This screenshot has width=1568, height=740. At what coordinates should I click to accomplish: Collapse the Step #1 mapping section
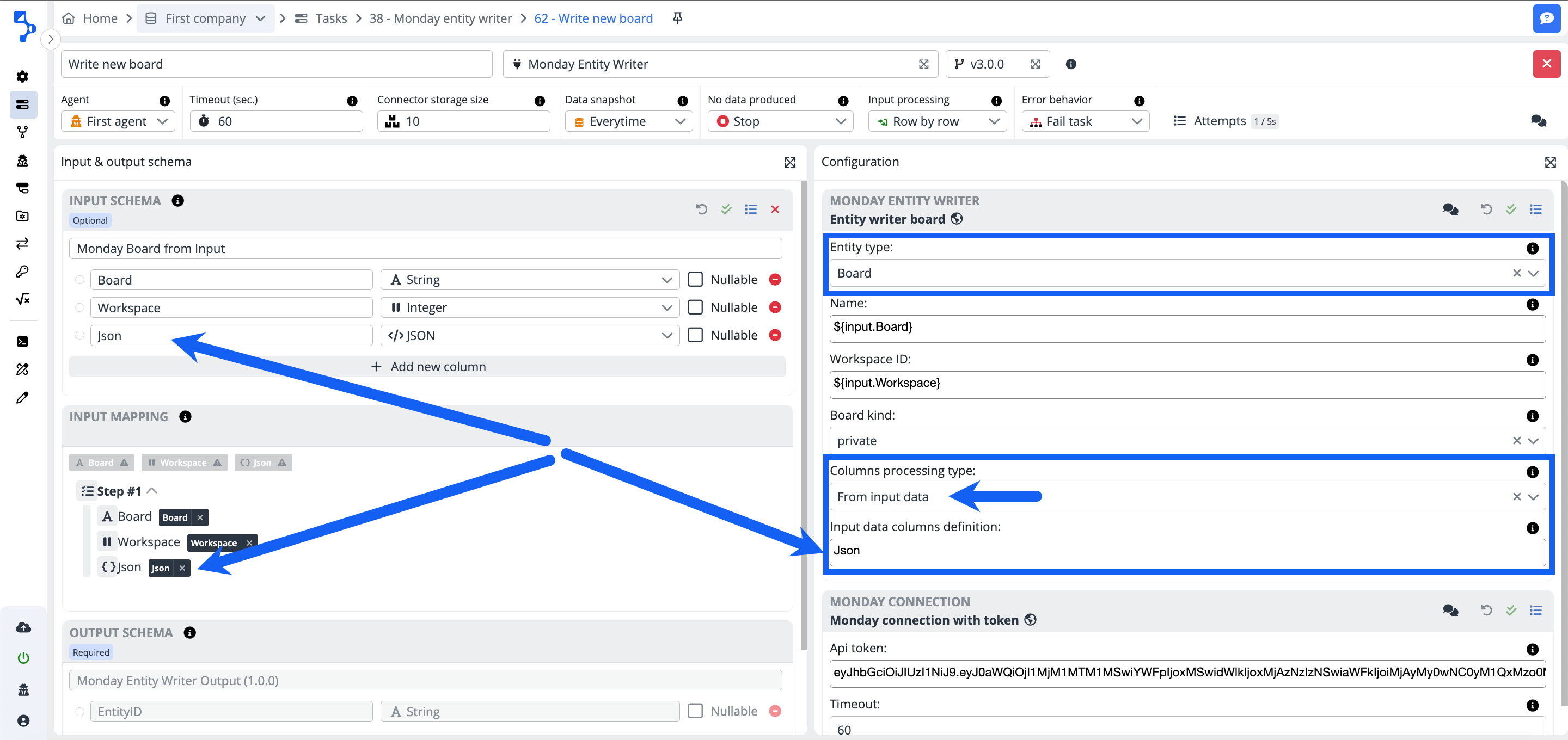click(x=152, y=490)
